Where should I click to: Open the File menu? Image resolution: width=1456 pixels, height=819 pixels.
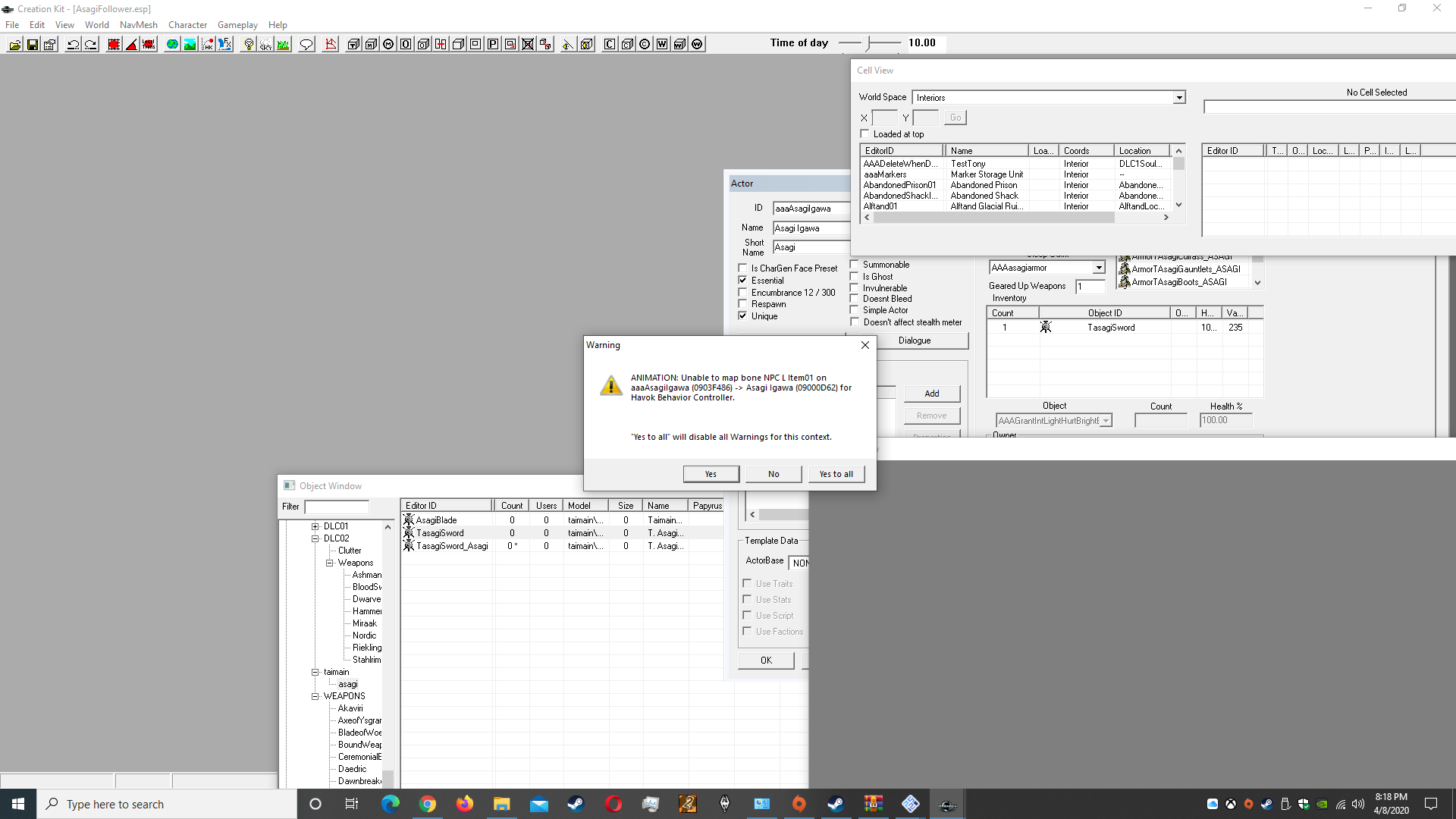tap(12, 25)
